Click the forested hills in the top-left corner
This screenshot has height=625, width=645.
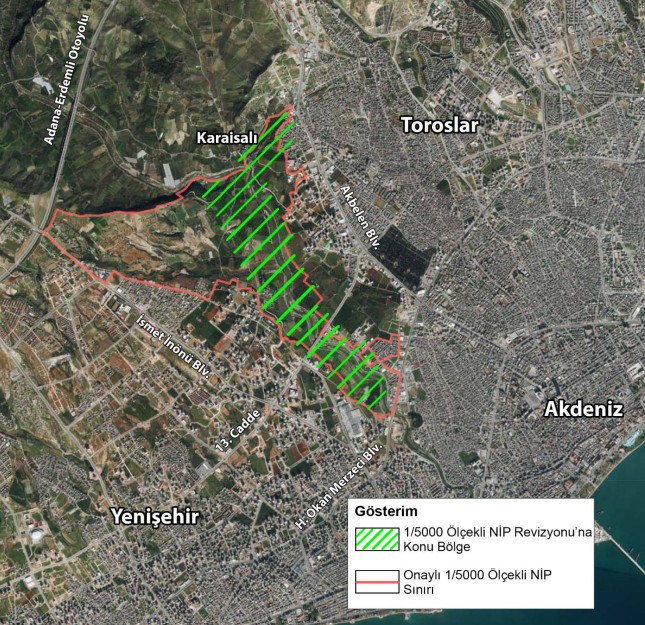40,40
